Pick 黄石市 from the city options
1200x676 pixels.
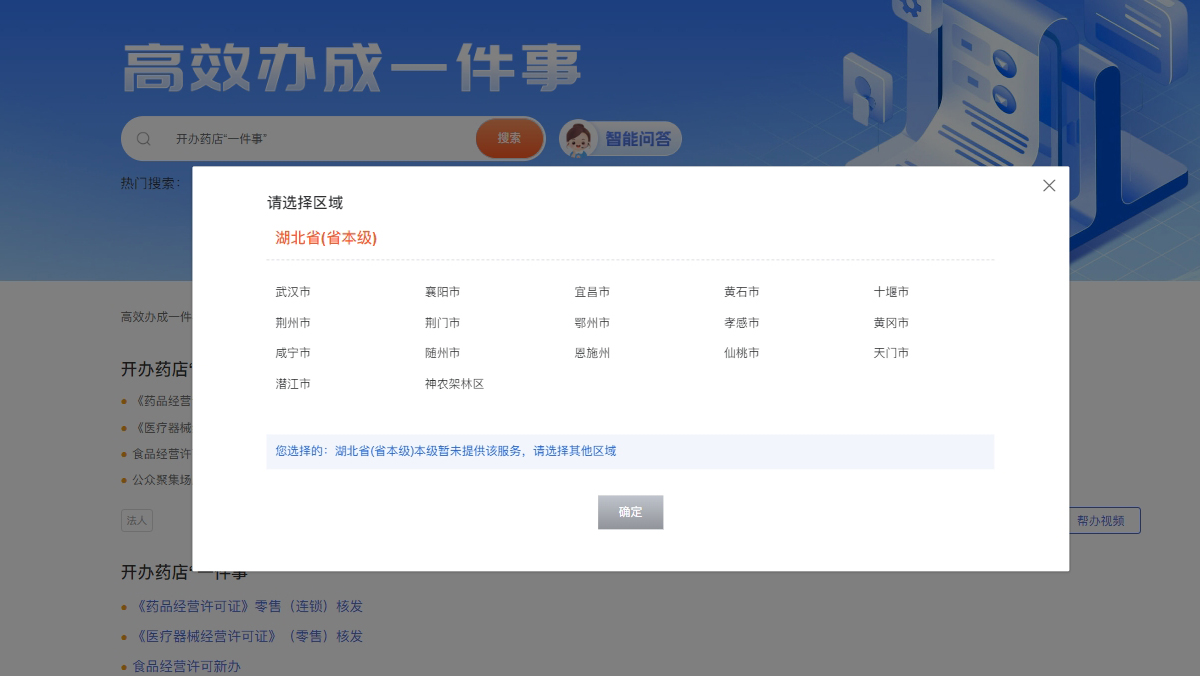pos(741,292)
